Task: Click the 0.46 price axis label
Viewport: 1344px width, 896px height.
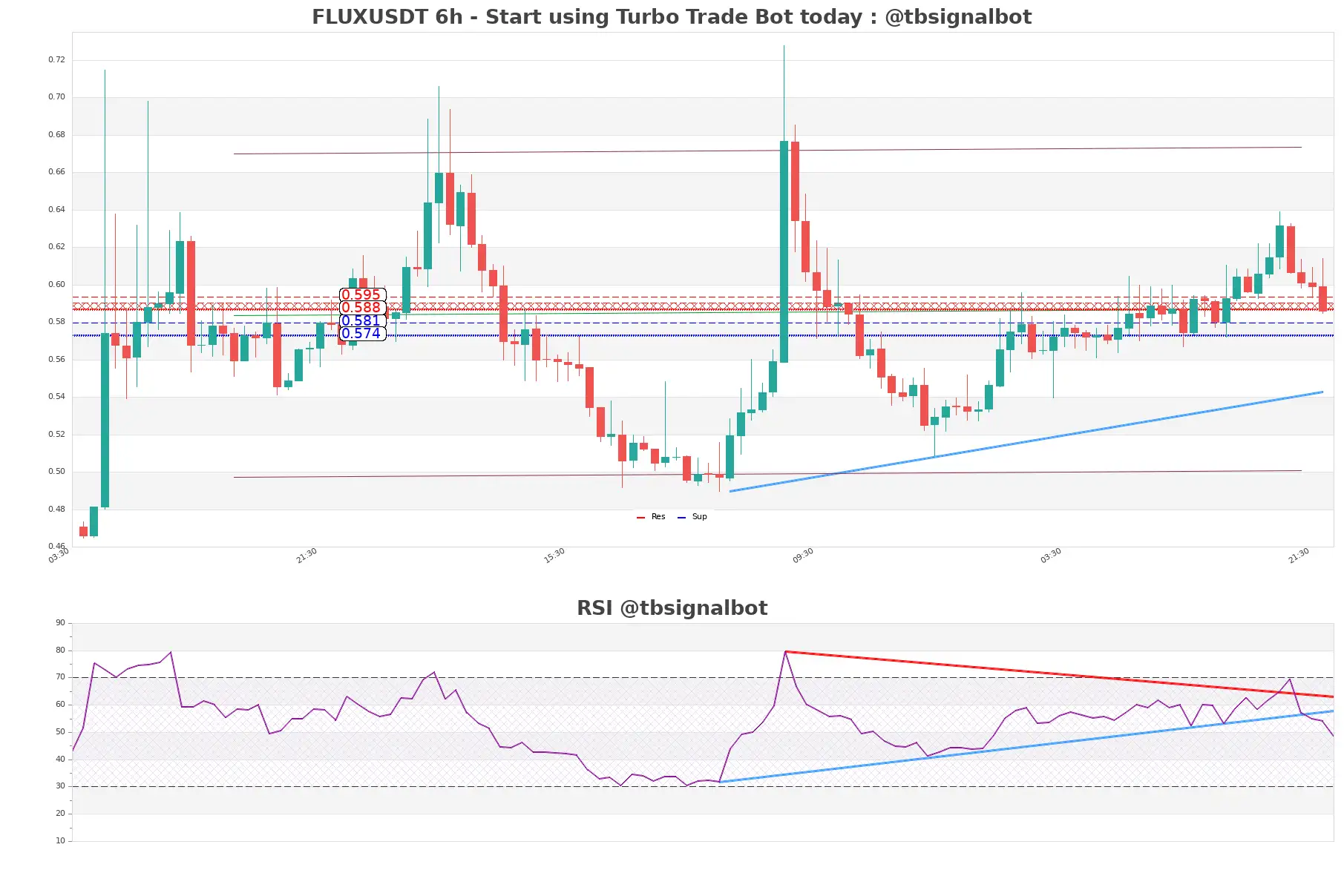Action: pos(56,547)
